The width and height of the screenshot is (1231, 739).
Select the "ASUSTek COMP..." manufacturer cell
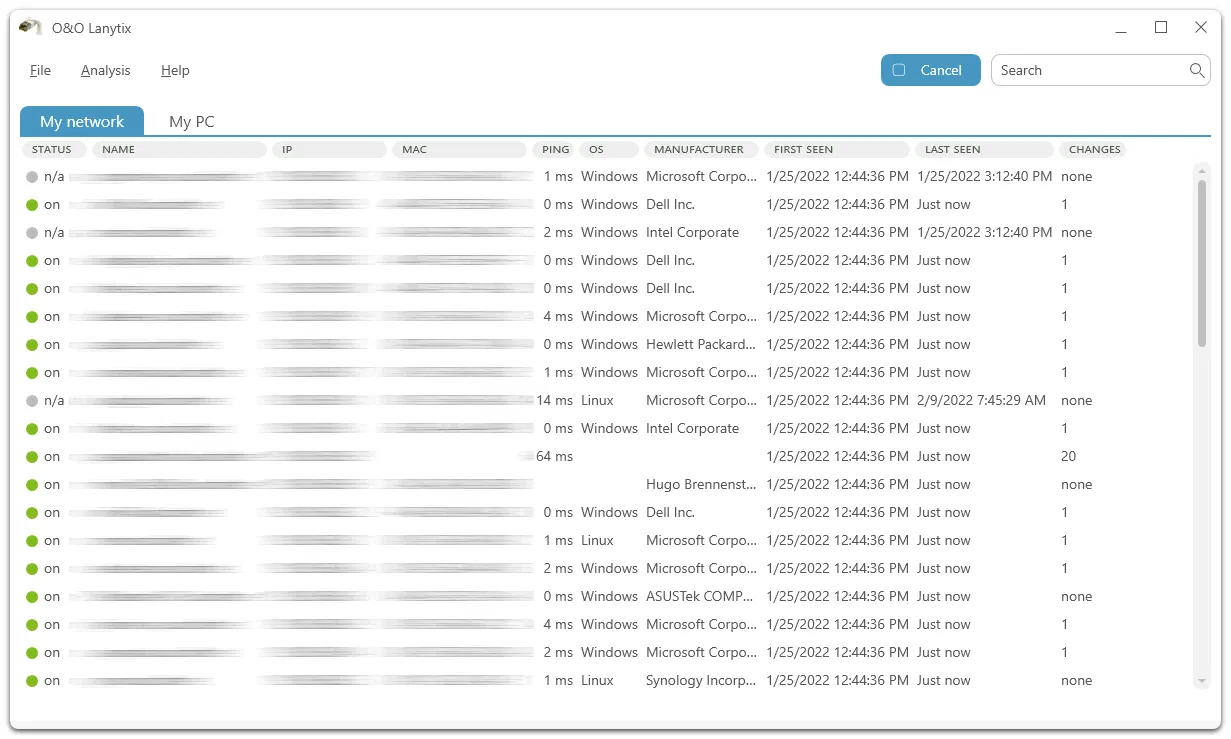pos(701,597)
